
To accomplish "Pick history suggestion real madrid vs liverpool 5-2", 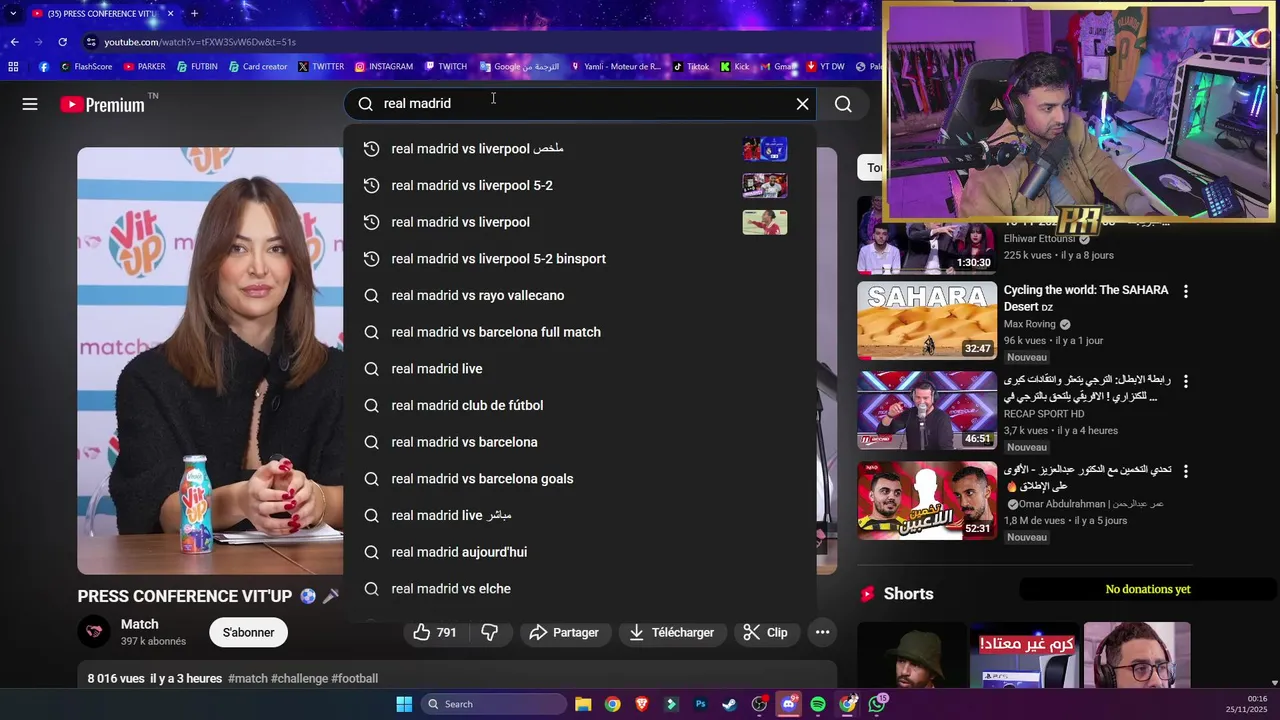I will click(580, 186).
